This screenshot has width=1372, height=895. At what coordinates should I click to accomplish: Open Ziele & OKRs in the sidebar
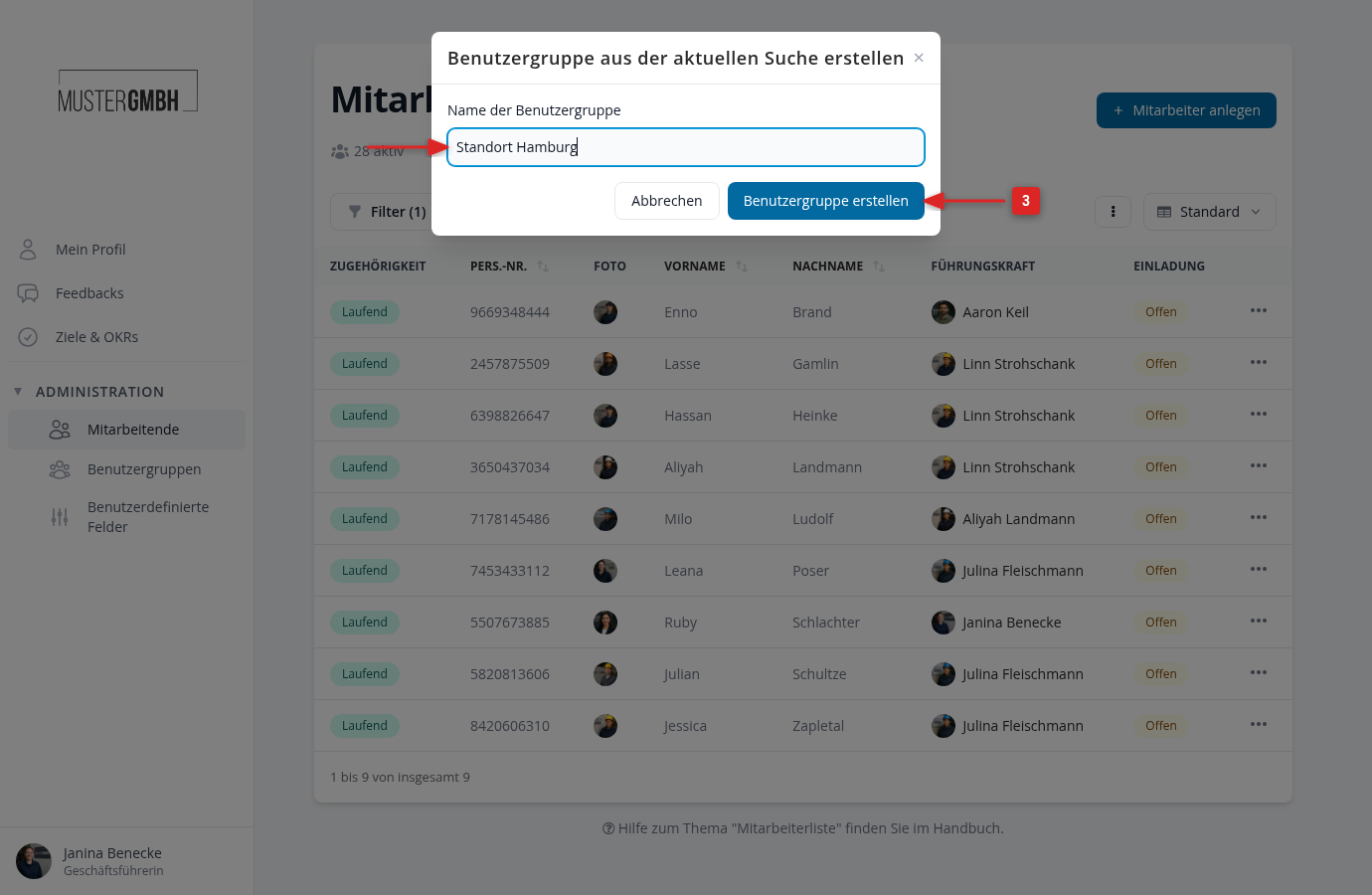tap(126, 337)
